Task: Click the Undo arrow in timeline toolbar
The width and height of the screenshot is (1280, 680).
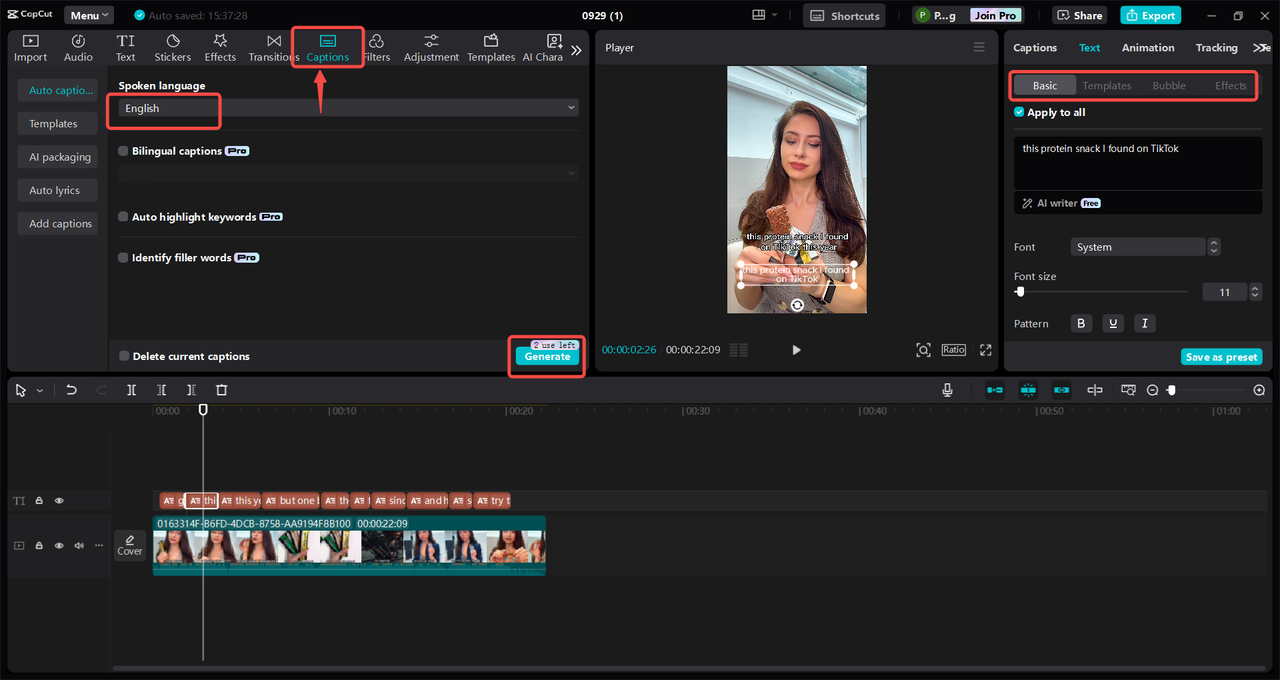Action: [71, 390]
